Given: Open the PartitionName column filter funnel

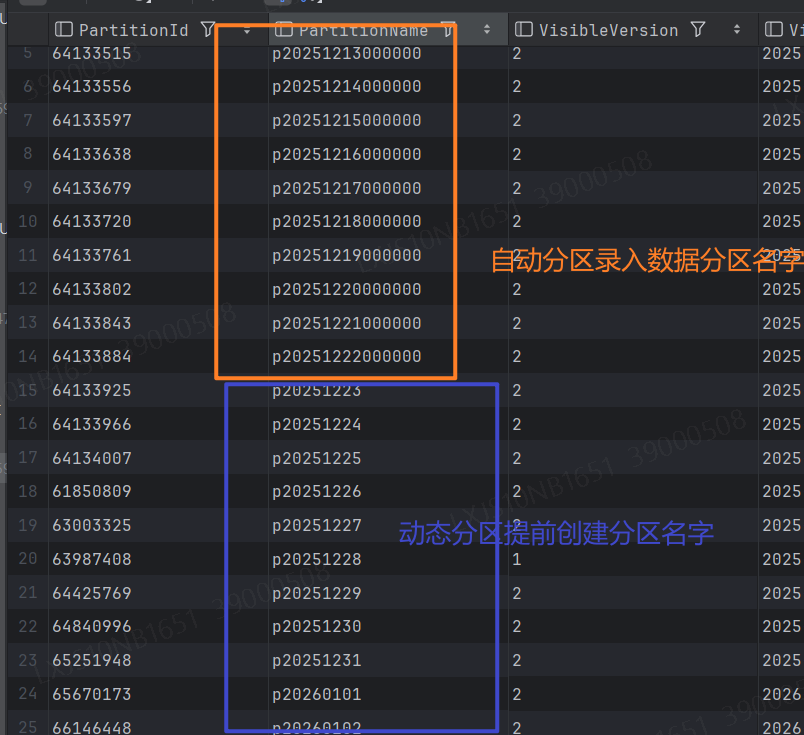Looking at the screenshot, I should (448, 30).
